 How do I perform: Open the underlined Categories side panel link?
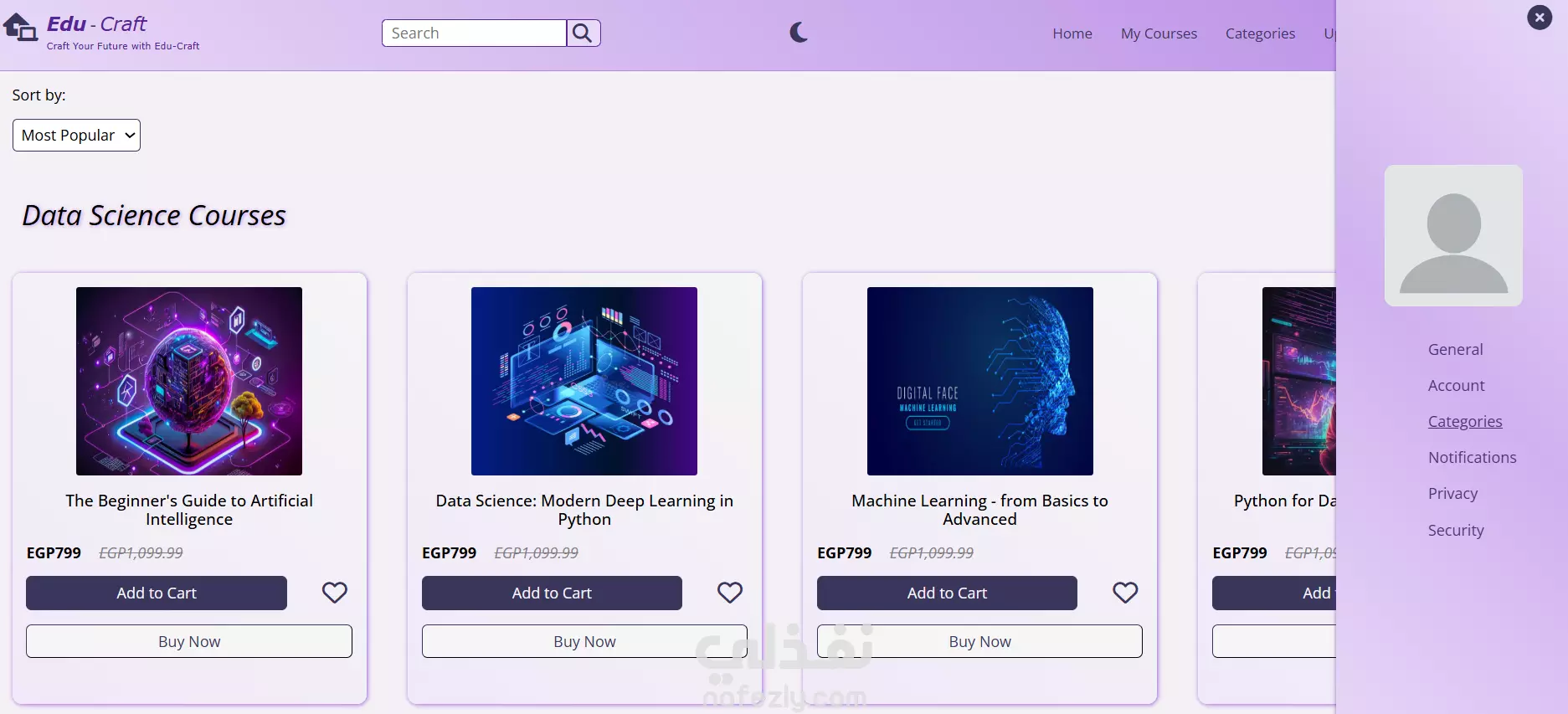tap(1465, 422)
